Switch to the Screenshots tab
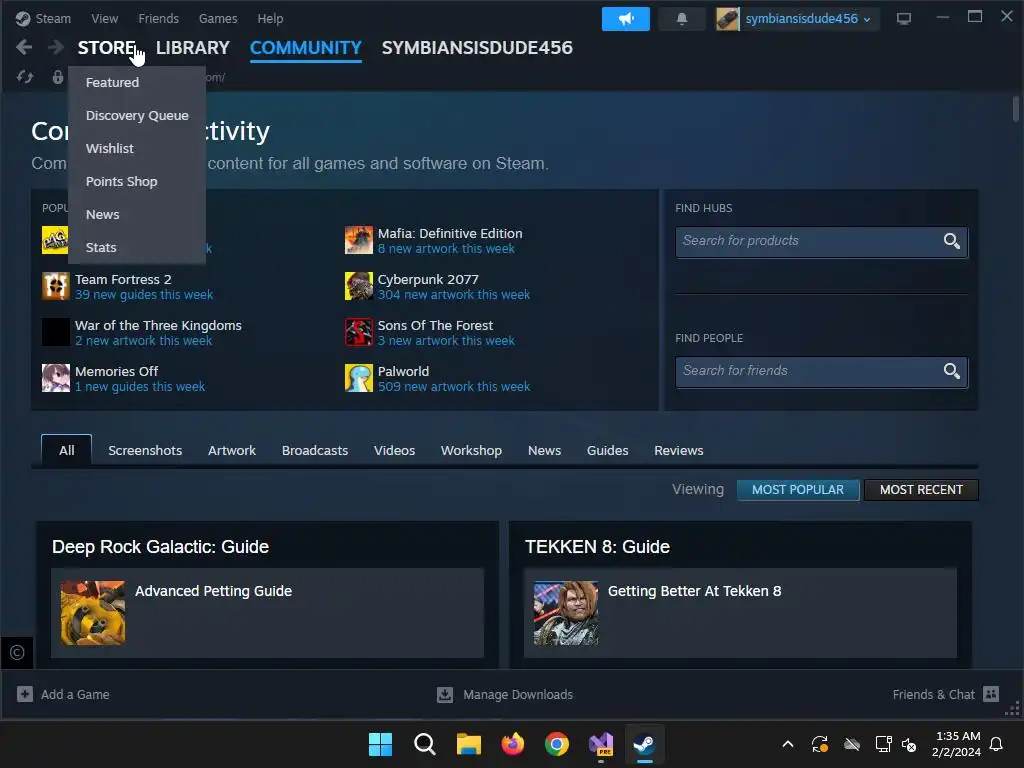Image resolution: width=1024 pixels, height=768 pixels. coord(145,451)
